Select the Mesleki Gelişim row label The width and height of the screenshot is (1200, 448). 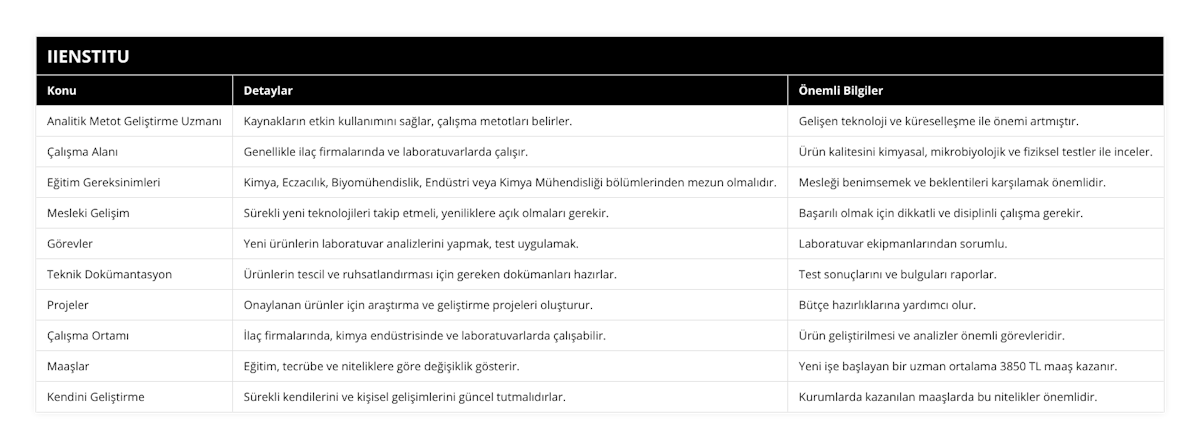coord(88,213)
